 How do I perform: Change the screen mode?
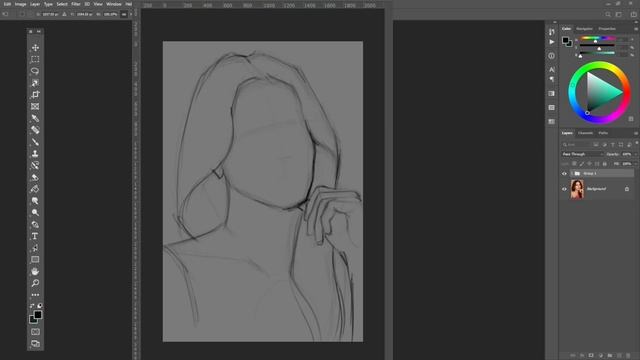click(x=35, y=344)
